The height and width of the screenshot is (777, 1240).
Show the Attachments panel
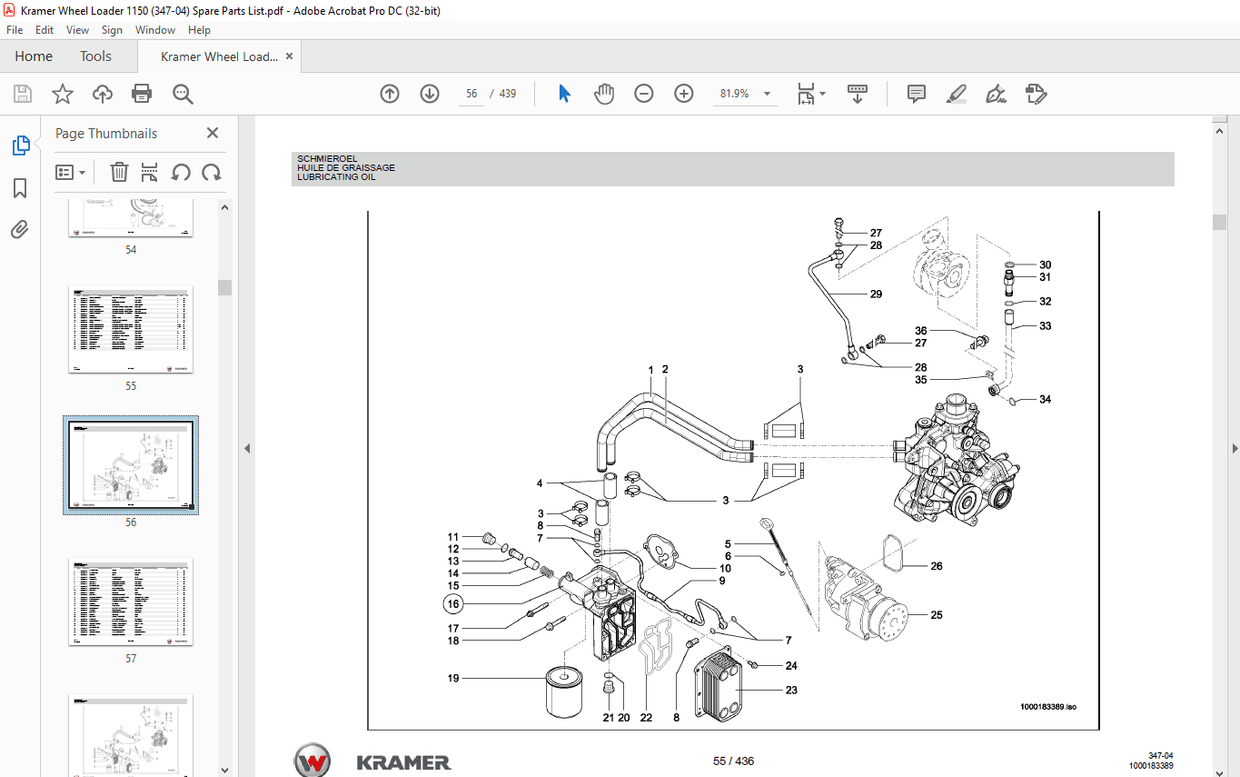(x=20, y=229)
